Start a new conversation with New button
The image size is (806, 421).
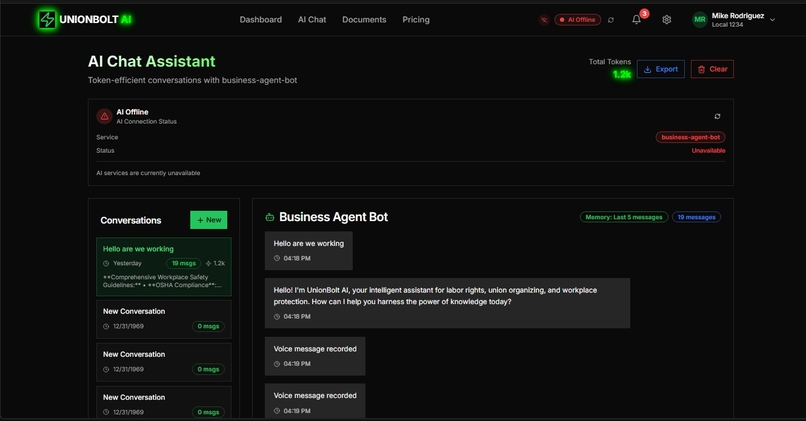(x=209, y=220)
